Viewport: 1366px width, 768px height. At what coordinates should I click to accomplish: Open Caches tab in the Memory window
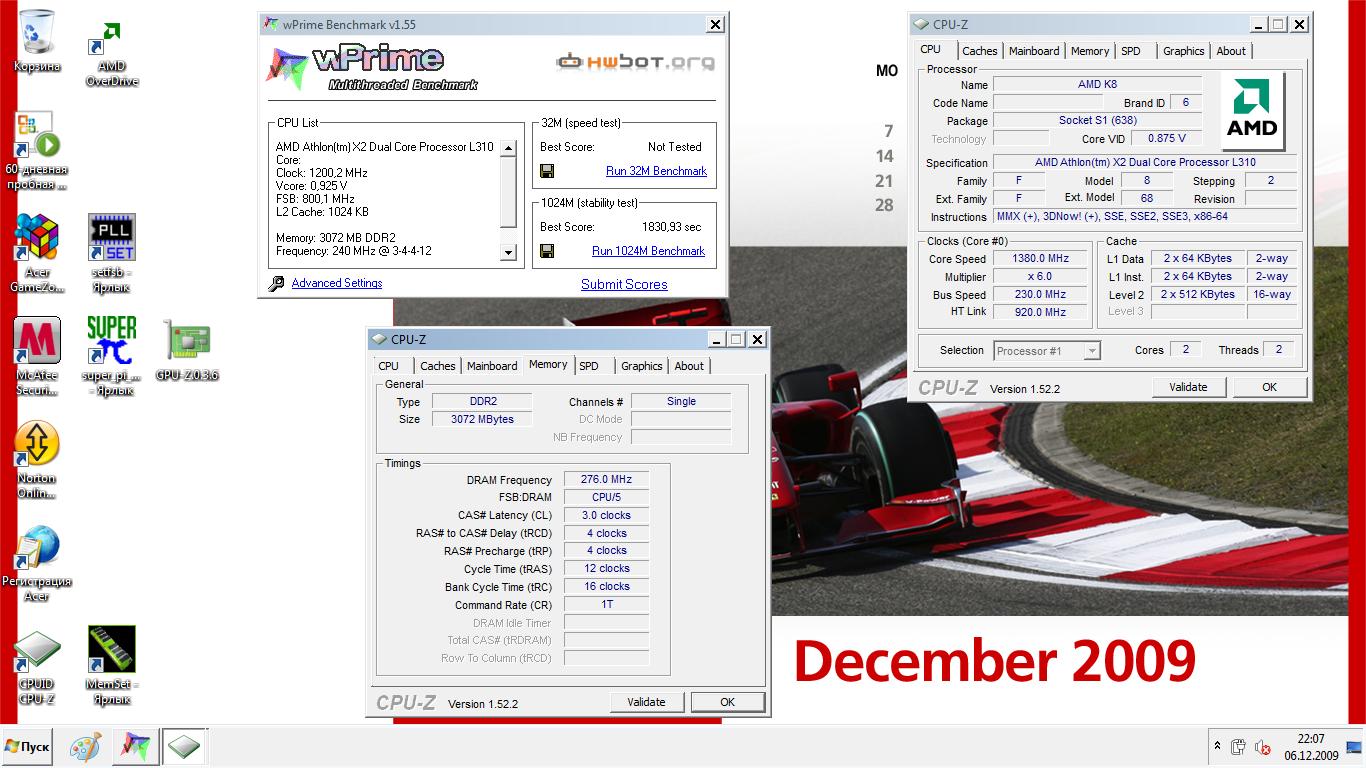[x=438, y=366]
